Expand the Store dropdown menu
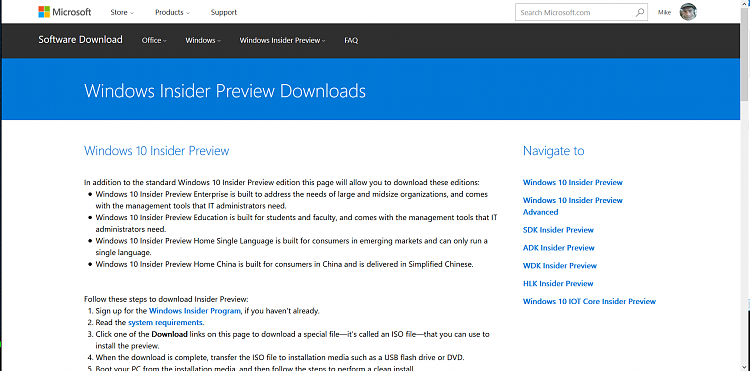Screen dimensions: 750x371 click(x=122, y=12)
